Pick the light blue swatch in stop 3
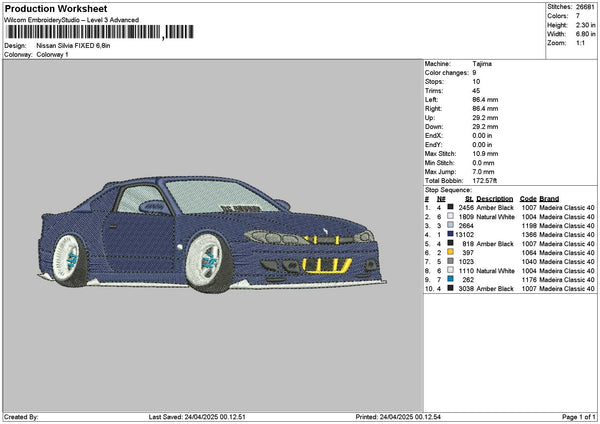The image size is (600, 424). (x=450, y=225)
